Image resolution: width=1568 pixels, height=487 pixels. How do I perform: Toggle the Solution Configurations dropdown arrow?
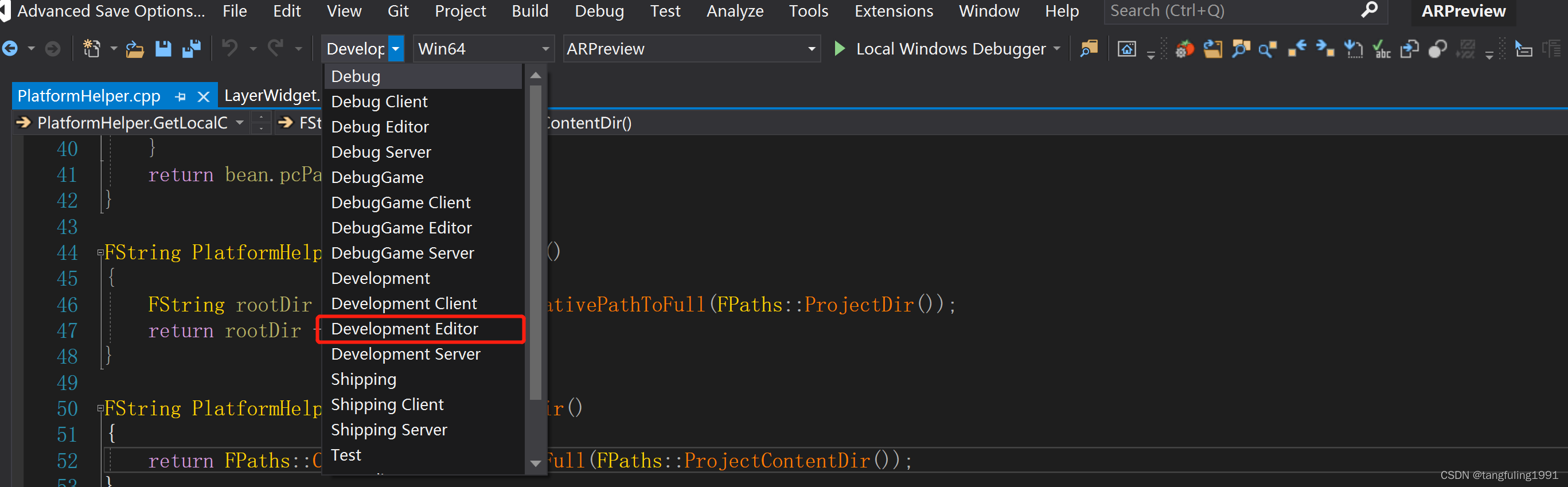pos(396,49)
